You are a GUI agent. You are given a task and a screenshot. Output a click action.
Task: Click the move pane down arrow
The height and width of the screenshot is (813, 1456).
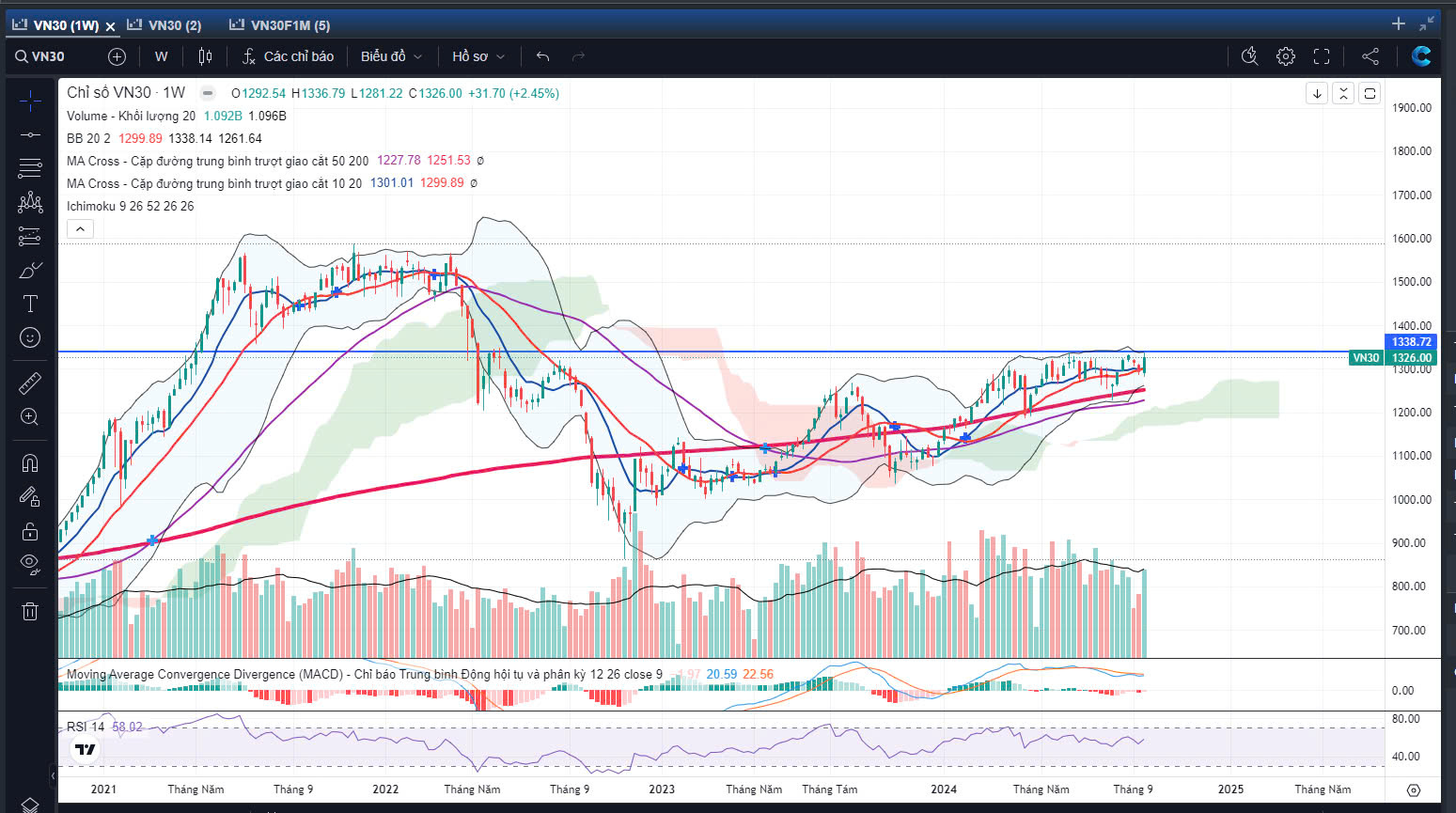click(x=1317, y=93)
